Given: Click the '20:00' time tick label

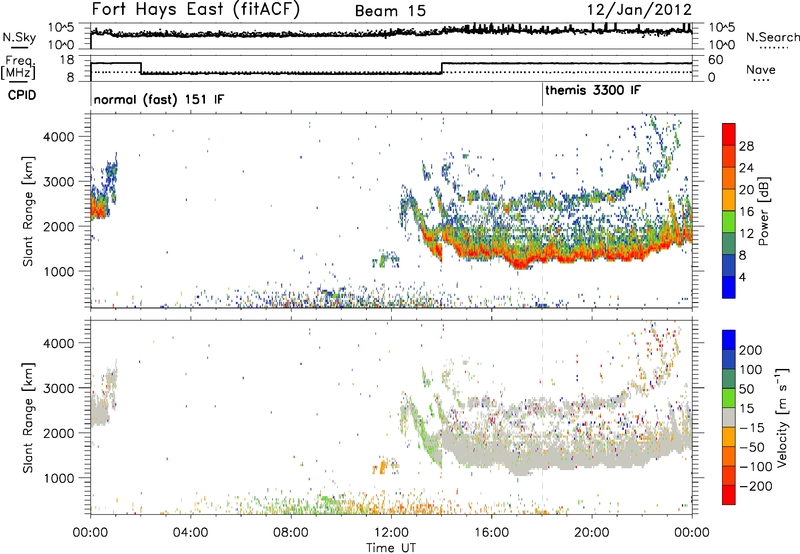Looking at the screenshot, I should [x=592, y=533].
